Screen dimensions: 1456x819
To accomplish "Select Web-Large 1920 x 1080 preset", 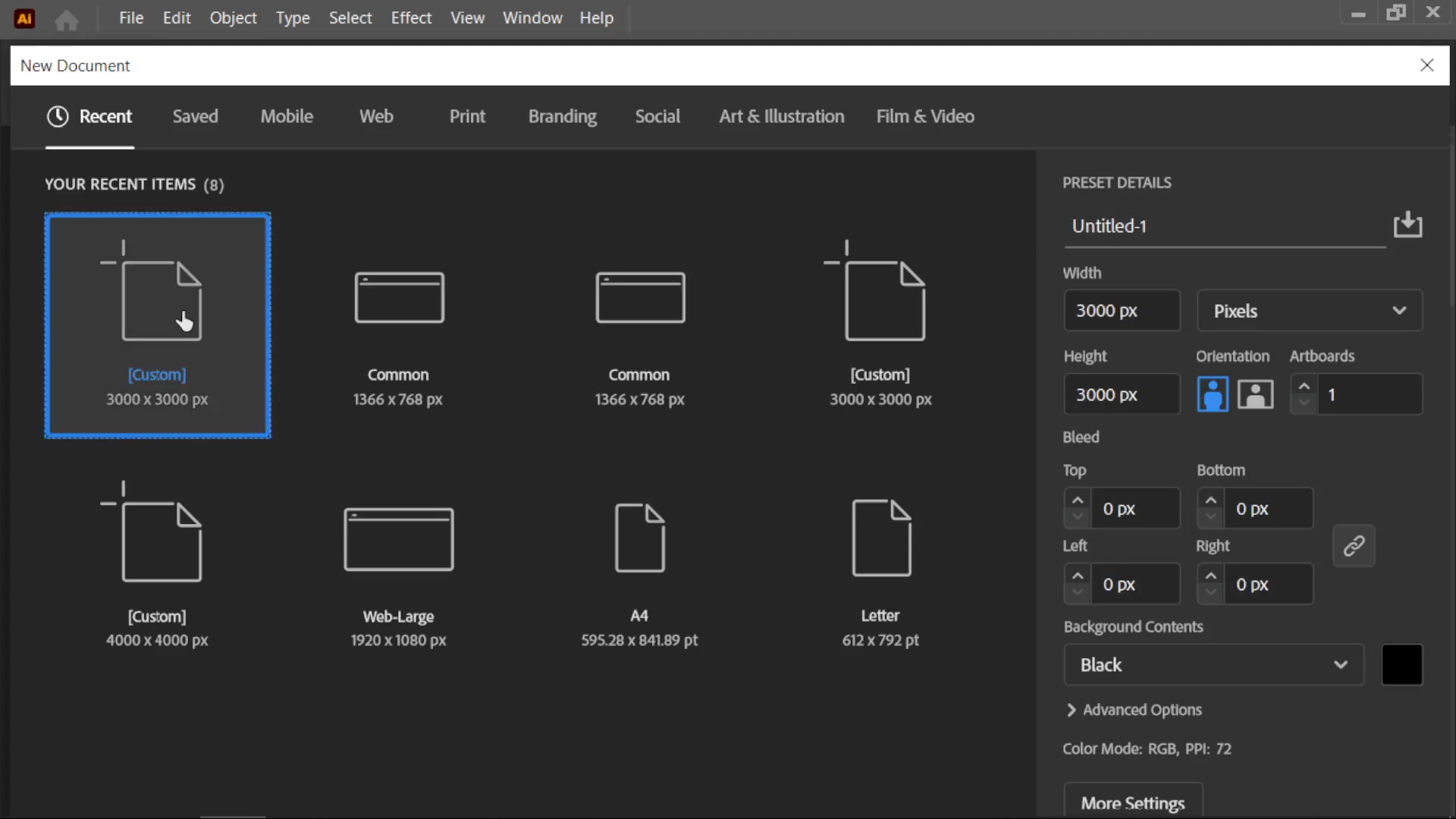I will pyautogui.click(x=398, y=566).
